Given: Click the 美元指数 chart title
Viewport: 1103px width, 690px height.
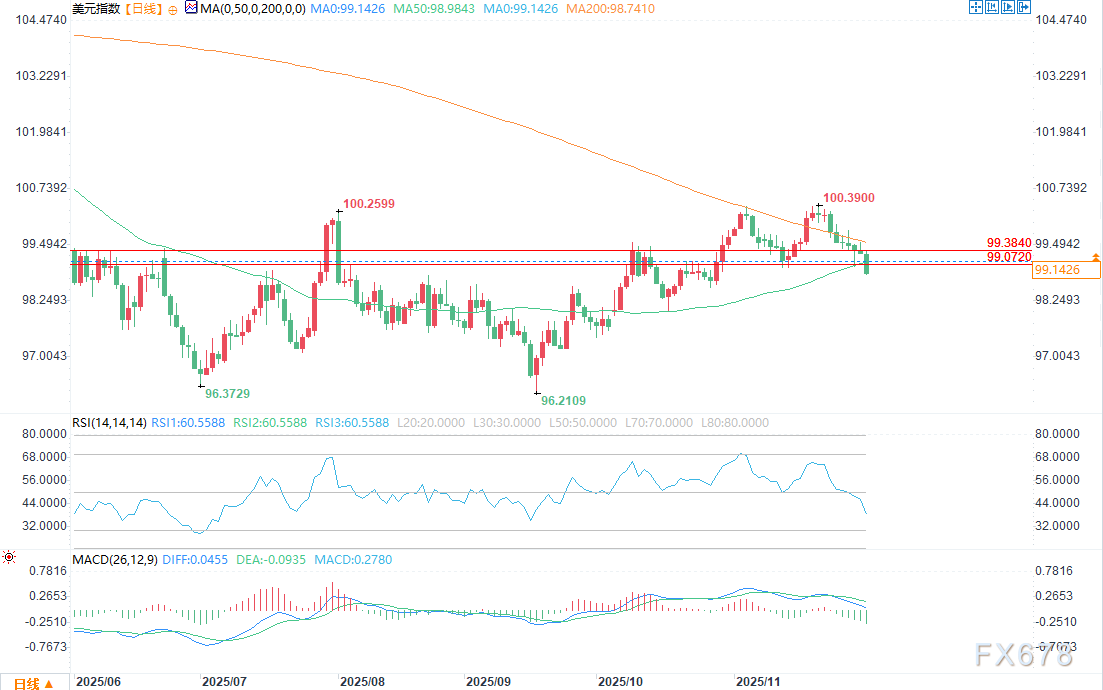Looking at the screenshot, I should [x=96, y=9].
